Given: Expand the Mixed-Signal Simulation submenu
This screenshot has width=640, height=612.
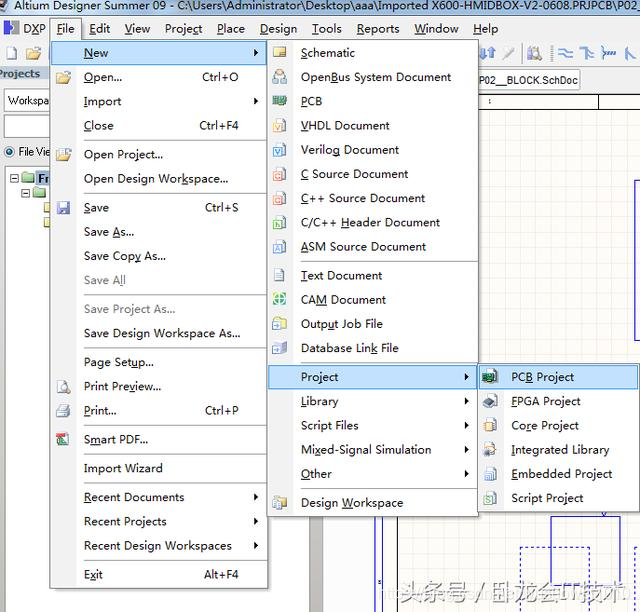Looking at the screenshot, I should coord(372,449).
